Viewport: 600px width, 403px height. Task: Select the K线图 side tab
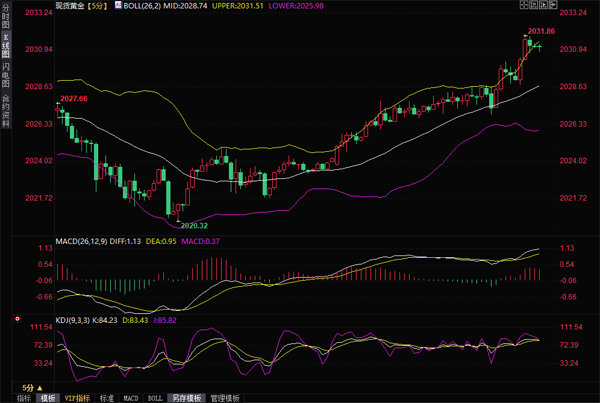[x=5, y=45]
